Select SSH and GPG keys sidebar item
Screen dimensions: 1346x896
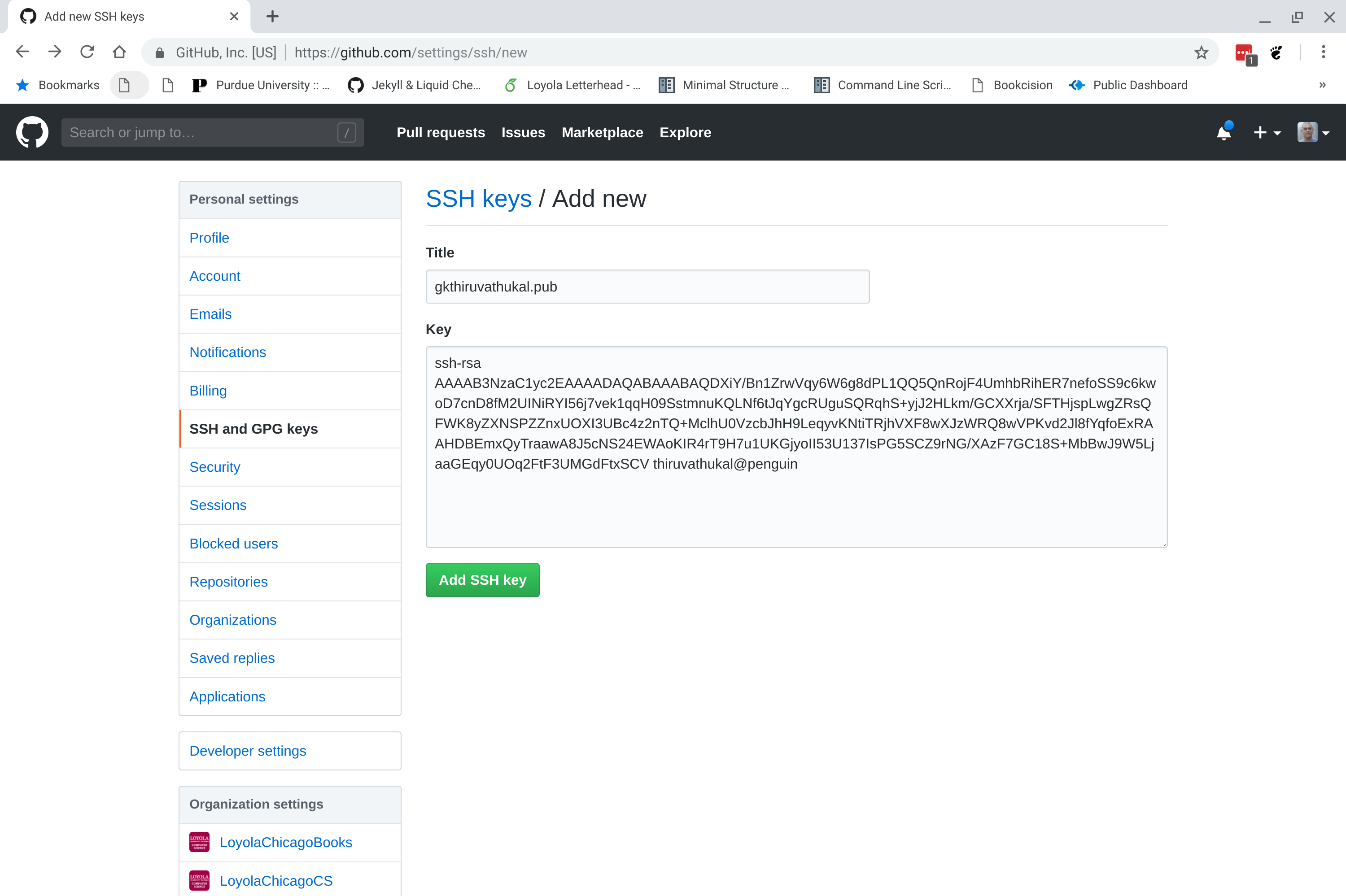(253, 428)
